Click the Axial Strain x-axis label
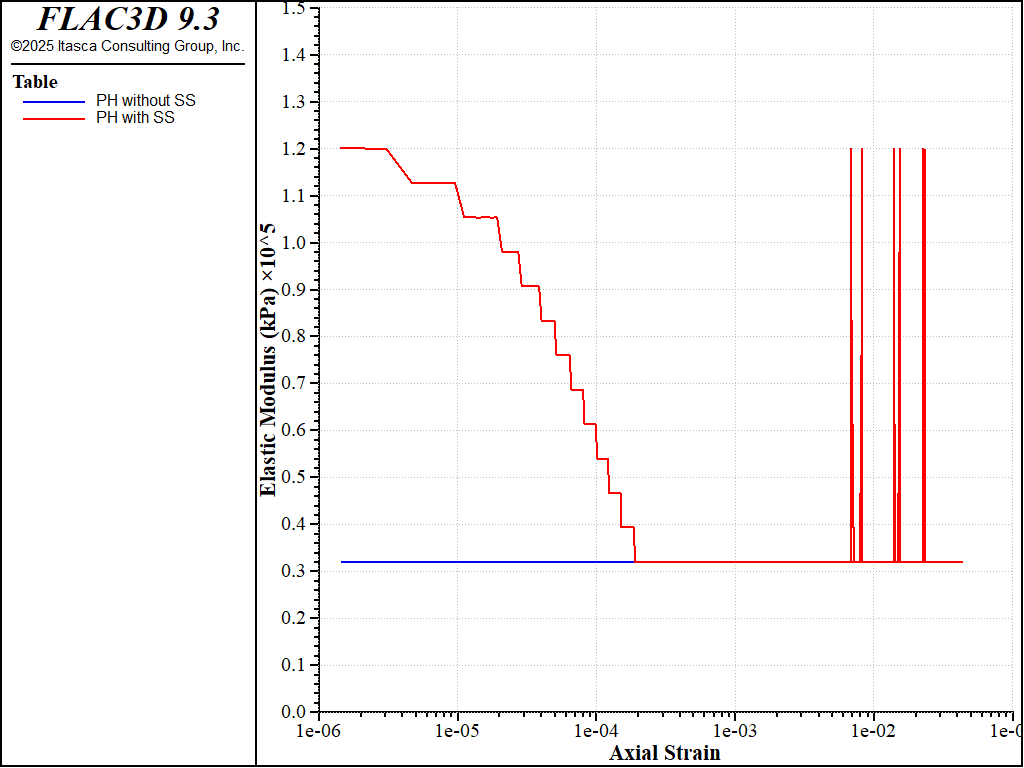1024x768 pixels. click(x=664, y=752)
